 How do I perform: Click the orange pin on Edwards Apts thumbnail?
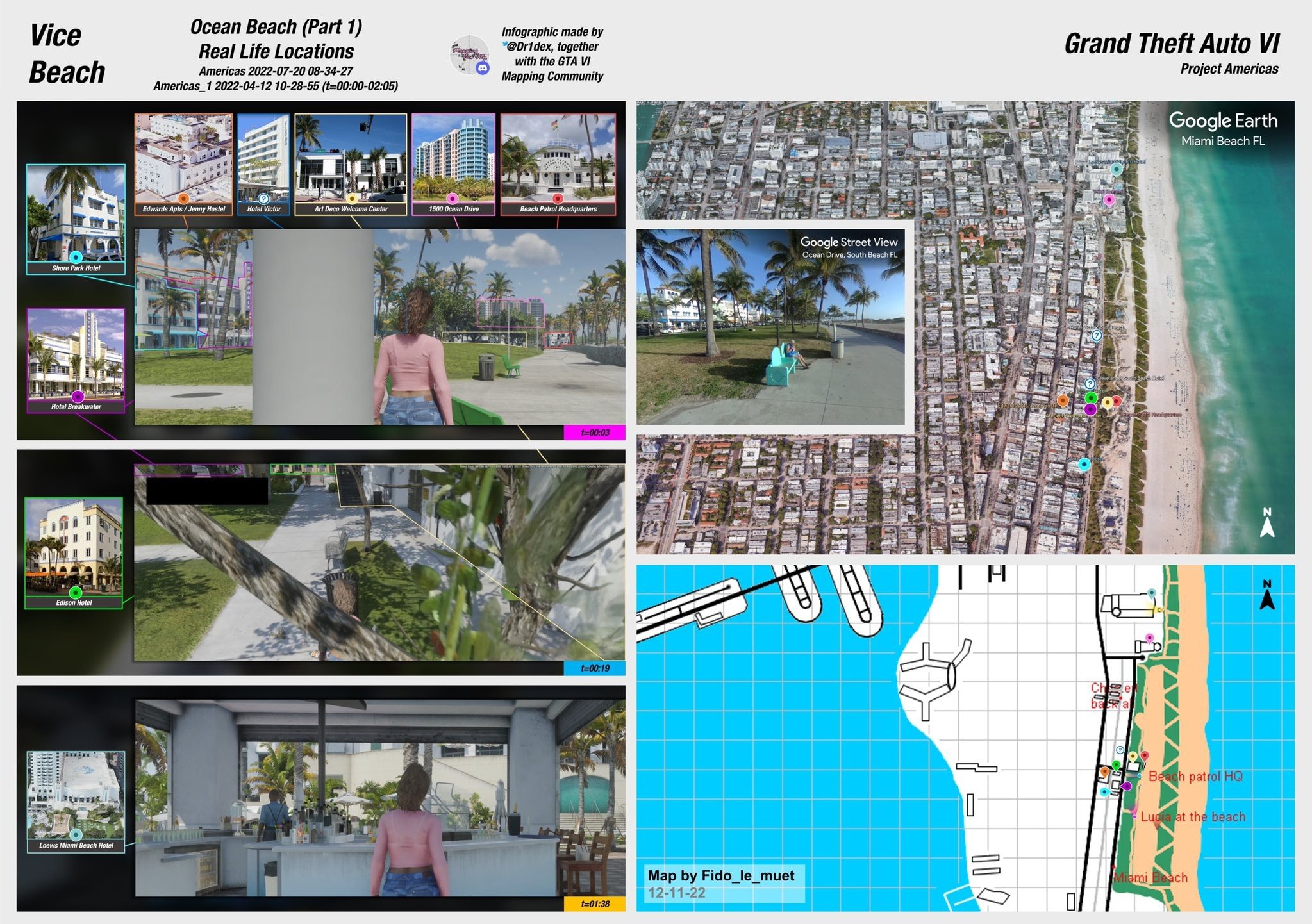pos(183,198)
